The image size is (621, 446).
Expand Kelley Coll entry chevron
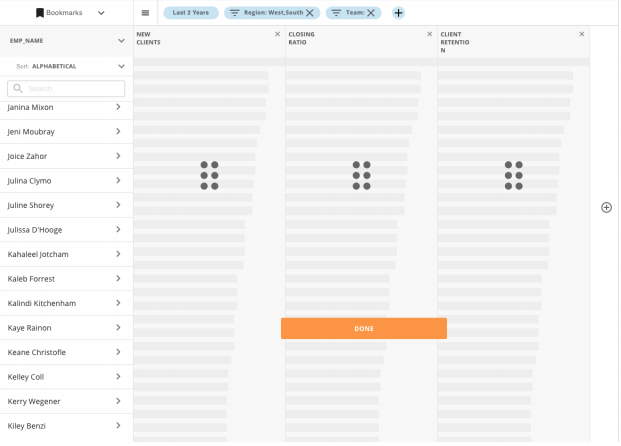tap(118, 377)
